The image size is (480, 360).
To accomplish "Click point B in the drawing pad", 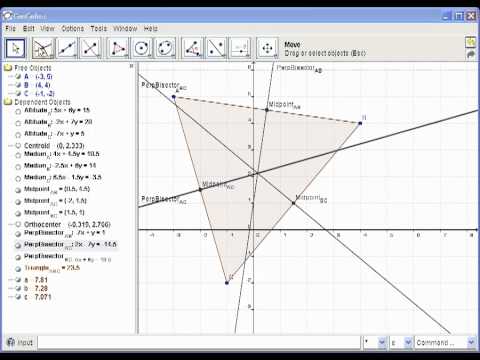I will coord(360,123).
